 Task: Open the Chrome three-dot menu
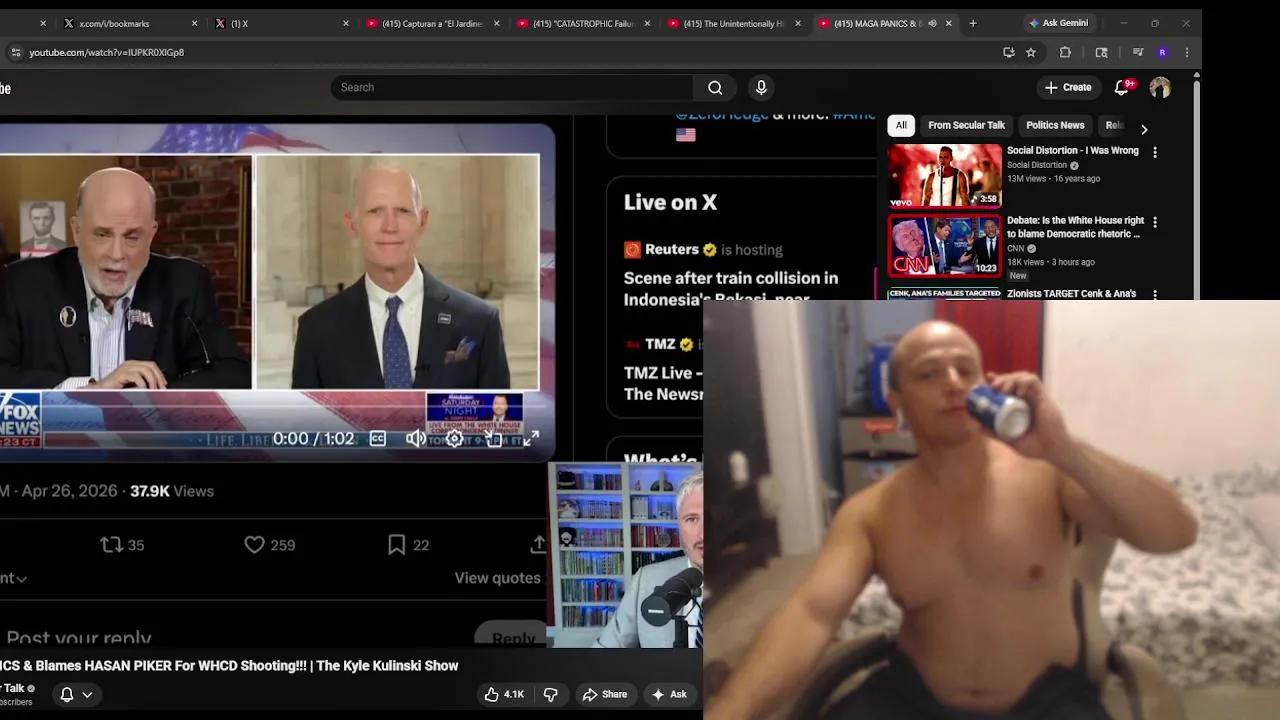coord(1187,52)
